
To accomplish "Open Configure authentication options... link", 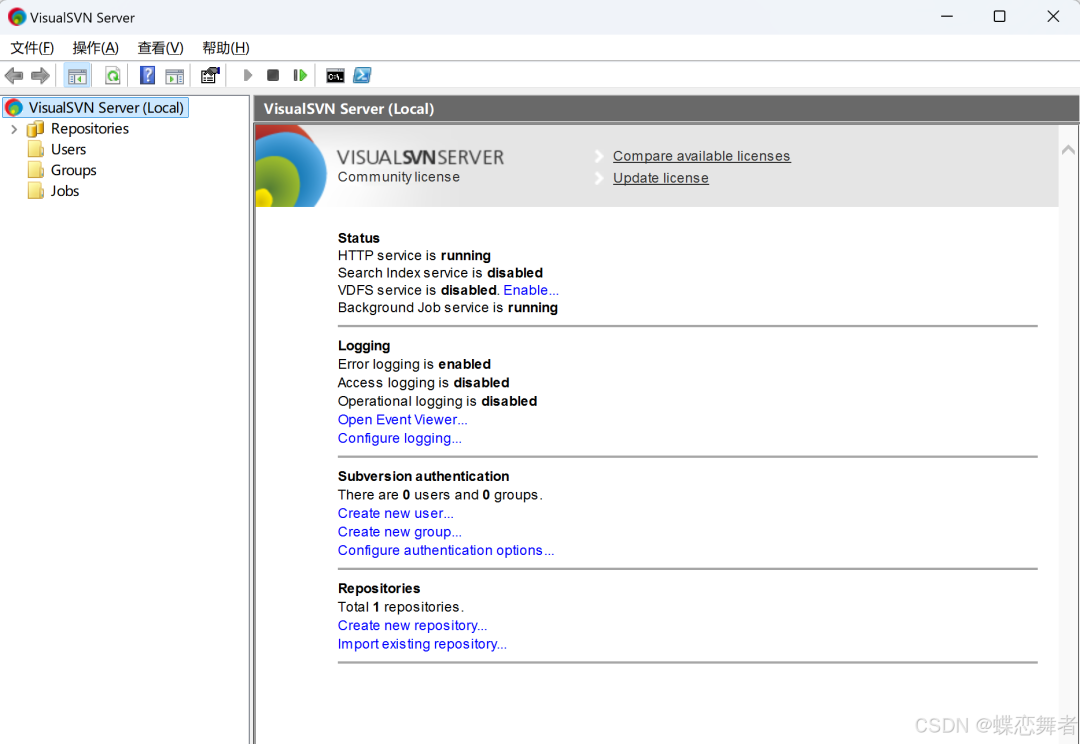I will [446, 550].
